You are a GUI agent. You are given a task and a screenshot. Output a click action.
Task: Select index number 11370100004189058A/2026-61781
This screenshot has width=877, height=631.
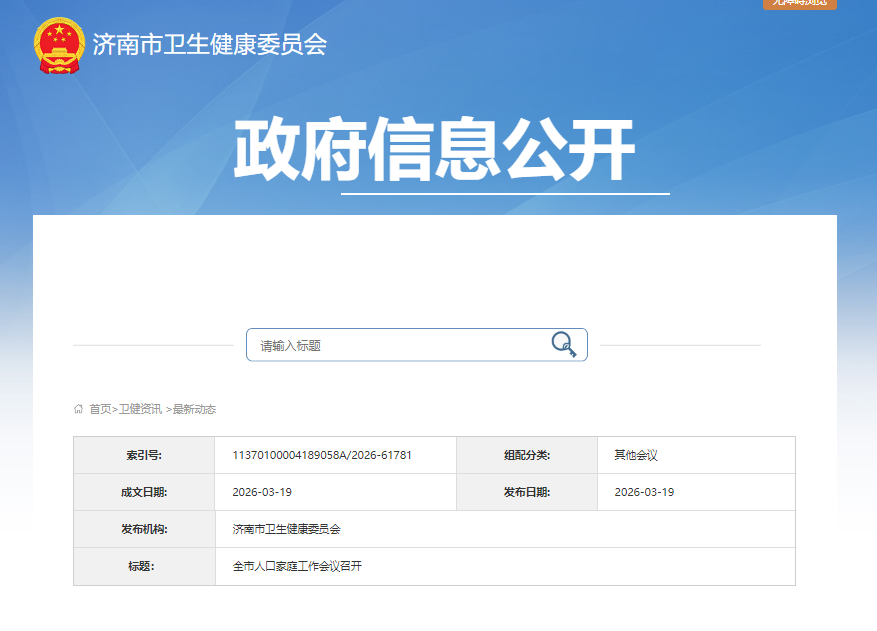coord(322,455)
